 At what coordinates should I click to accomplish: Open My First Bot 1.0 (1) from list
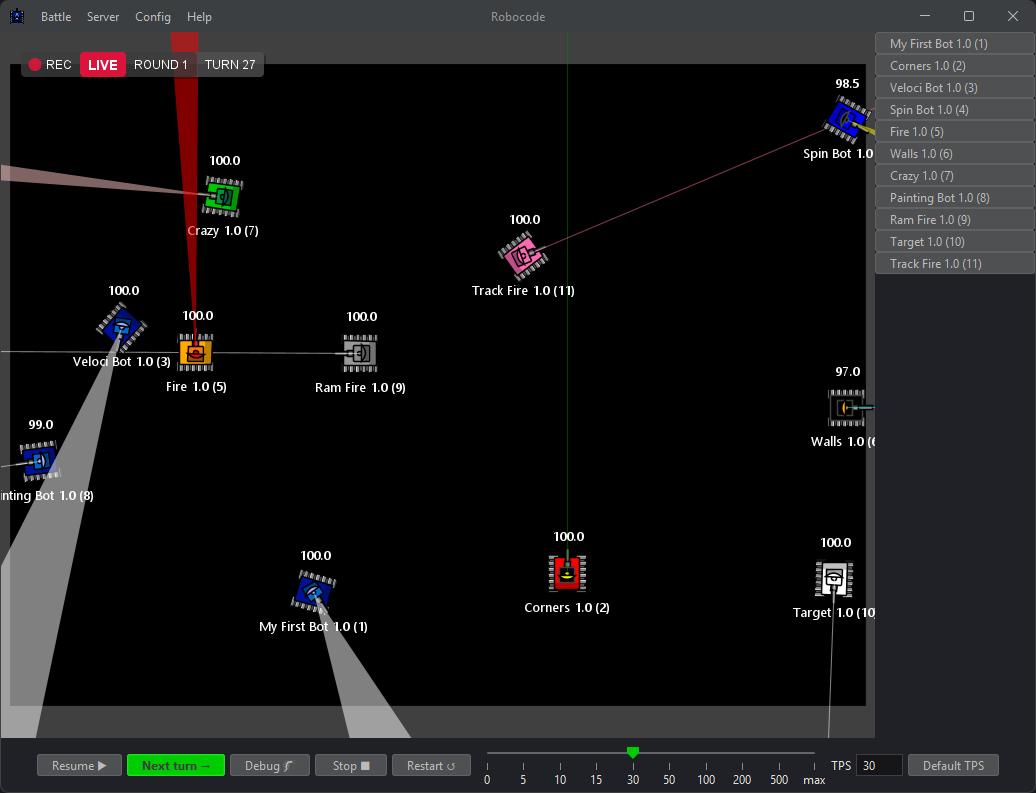(x=955, y=44)
